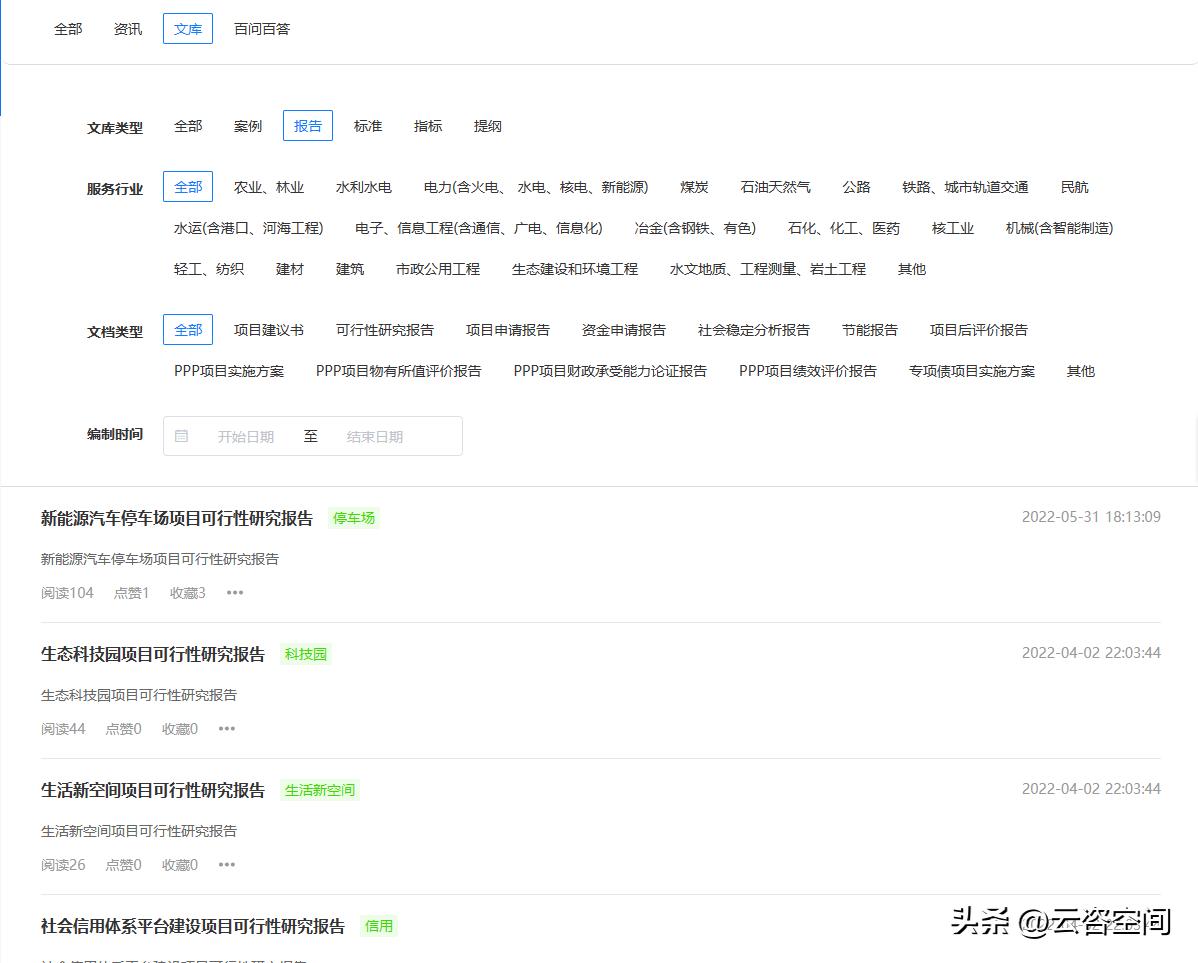The height and width of the screenshot is (963, 1198).
Task: Select 案例 under 文库类型
Action: coord(247,125)
